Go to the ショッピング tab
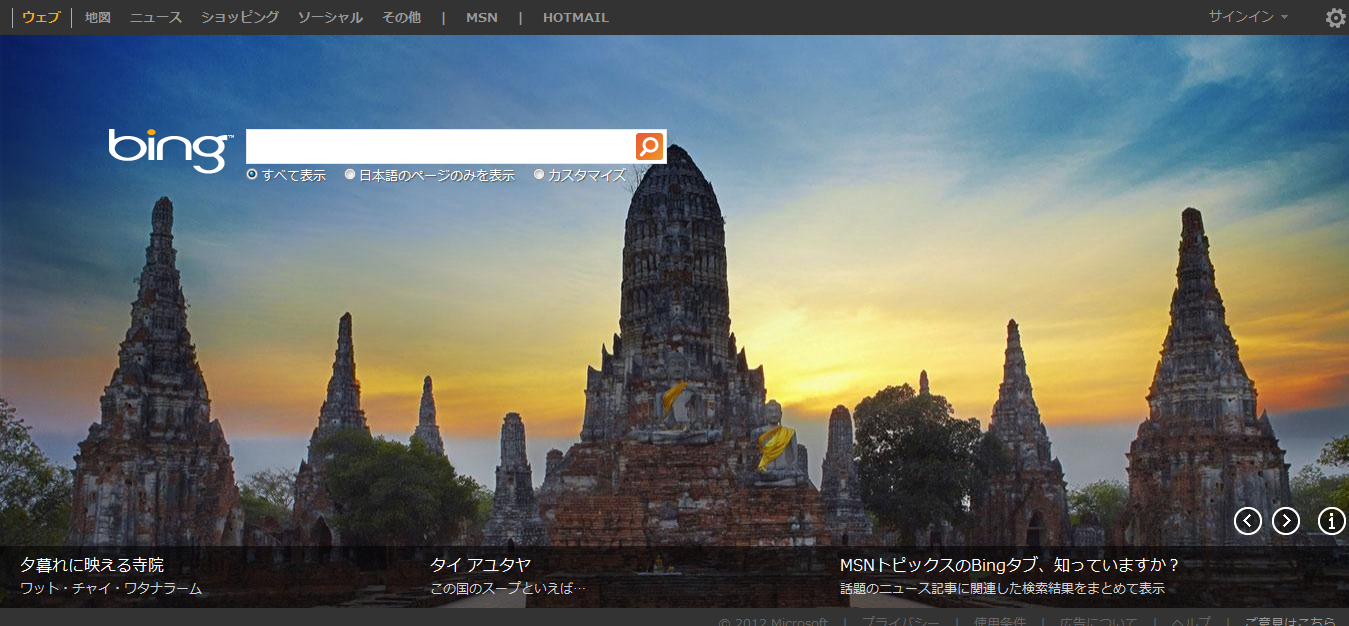Image resolution: width=1349 pixels, height=626 pixels. 240,17
